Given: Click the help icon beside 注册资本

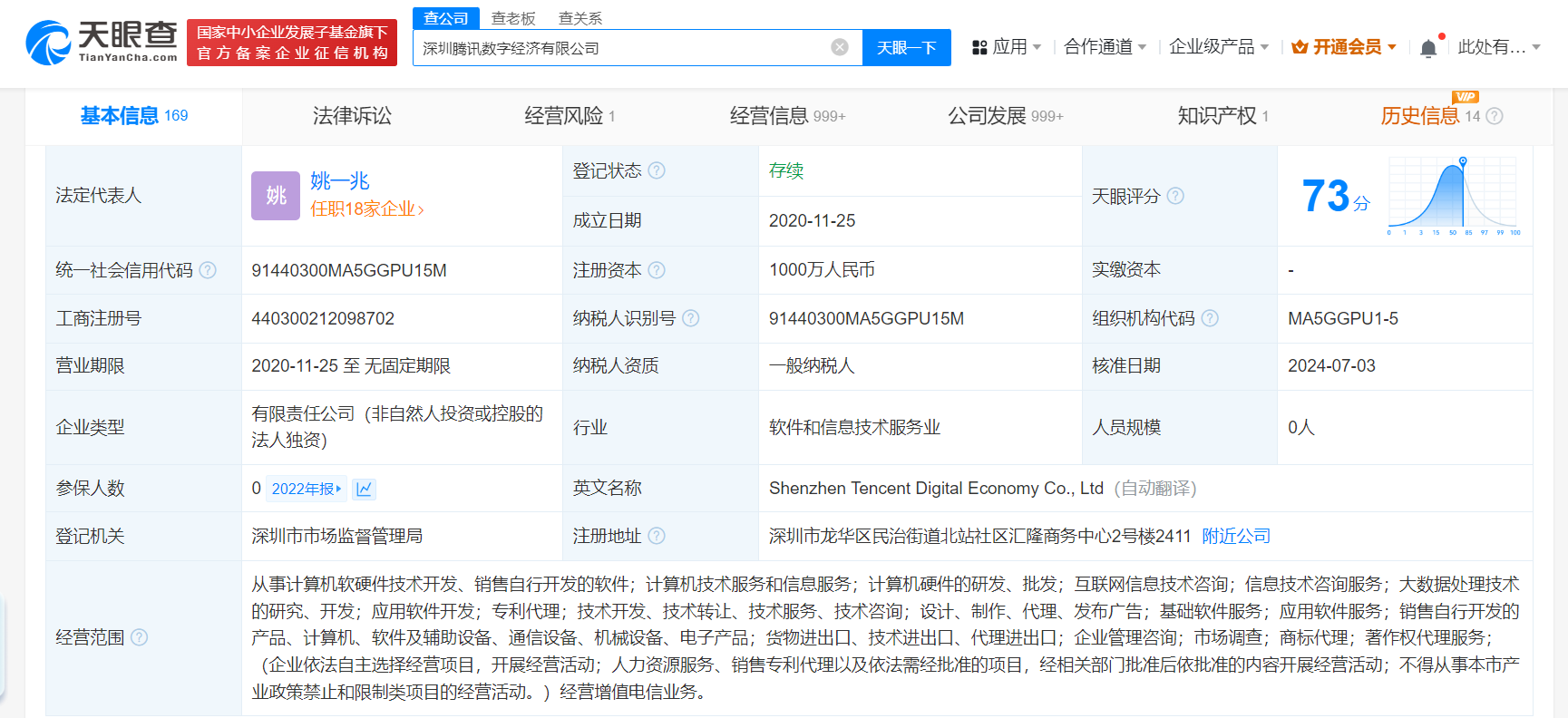Looking at the screenshot, I should [x=657, y=270].
